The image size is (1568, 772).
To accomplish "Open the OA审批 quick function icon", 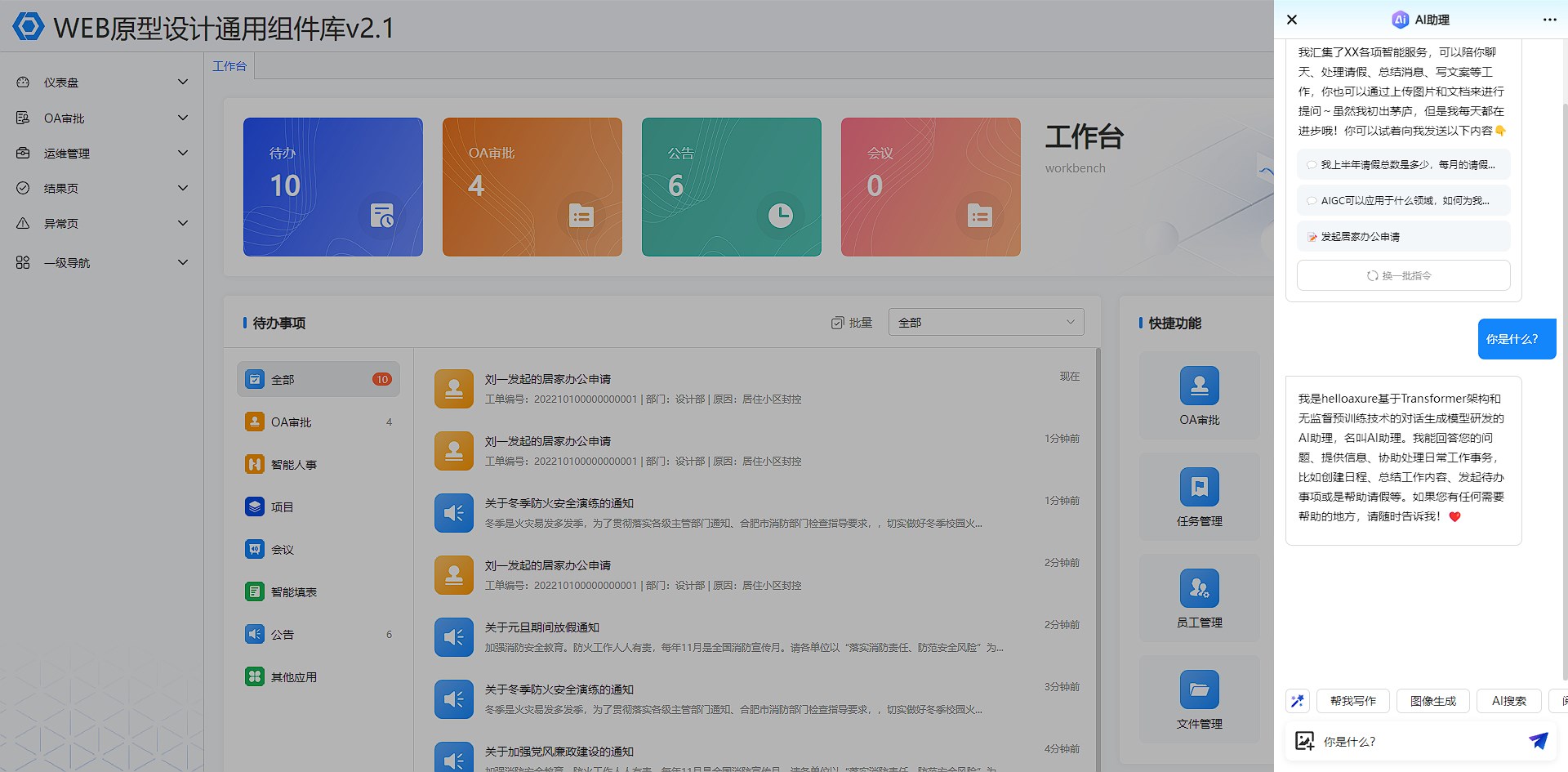I will 1199,386.
